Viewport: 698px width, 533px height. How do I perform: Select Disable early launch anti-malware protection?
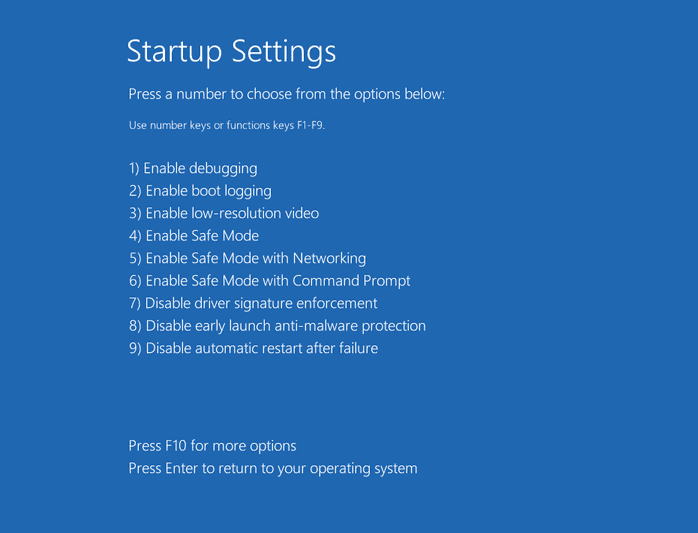point(277,326)
